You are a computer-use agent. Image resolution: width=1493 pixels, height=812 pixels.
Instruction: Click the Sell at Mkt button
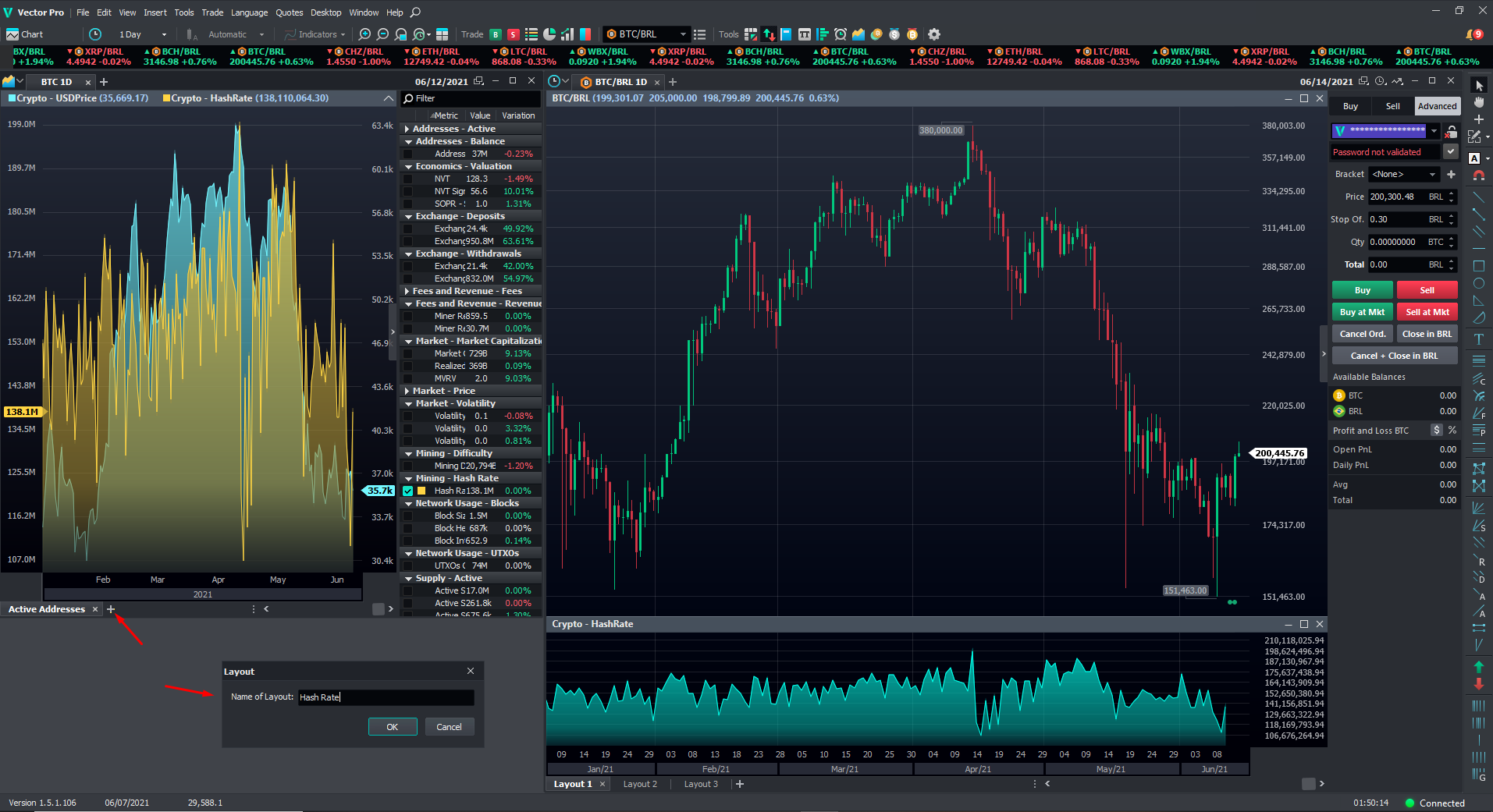coord(1427,312)
